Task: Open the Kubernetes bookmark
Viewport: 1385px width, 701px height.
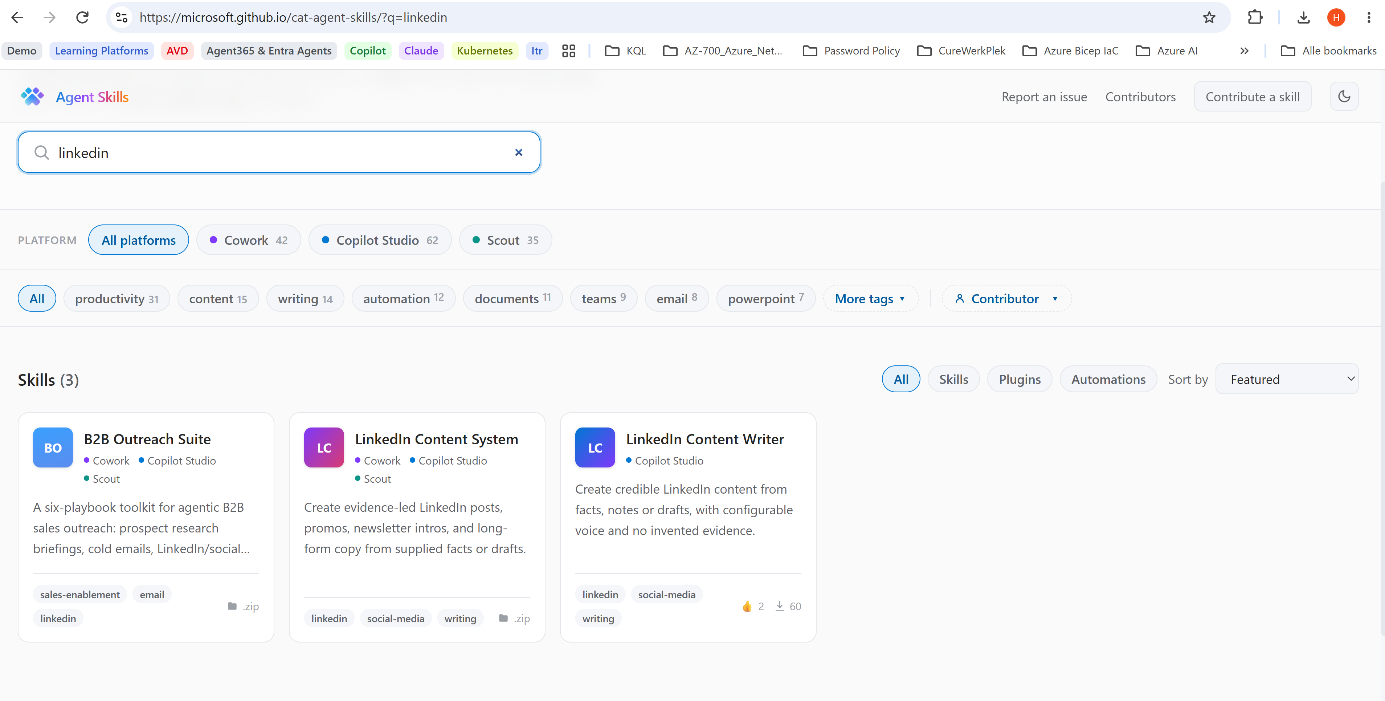Action: click(484, 51)
